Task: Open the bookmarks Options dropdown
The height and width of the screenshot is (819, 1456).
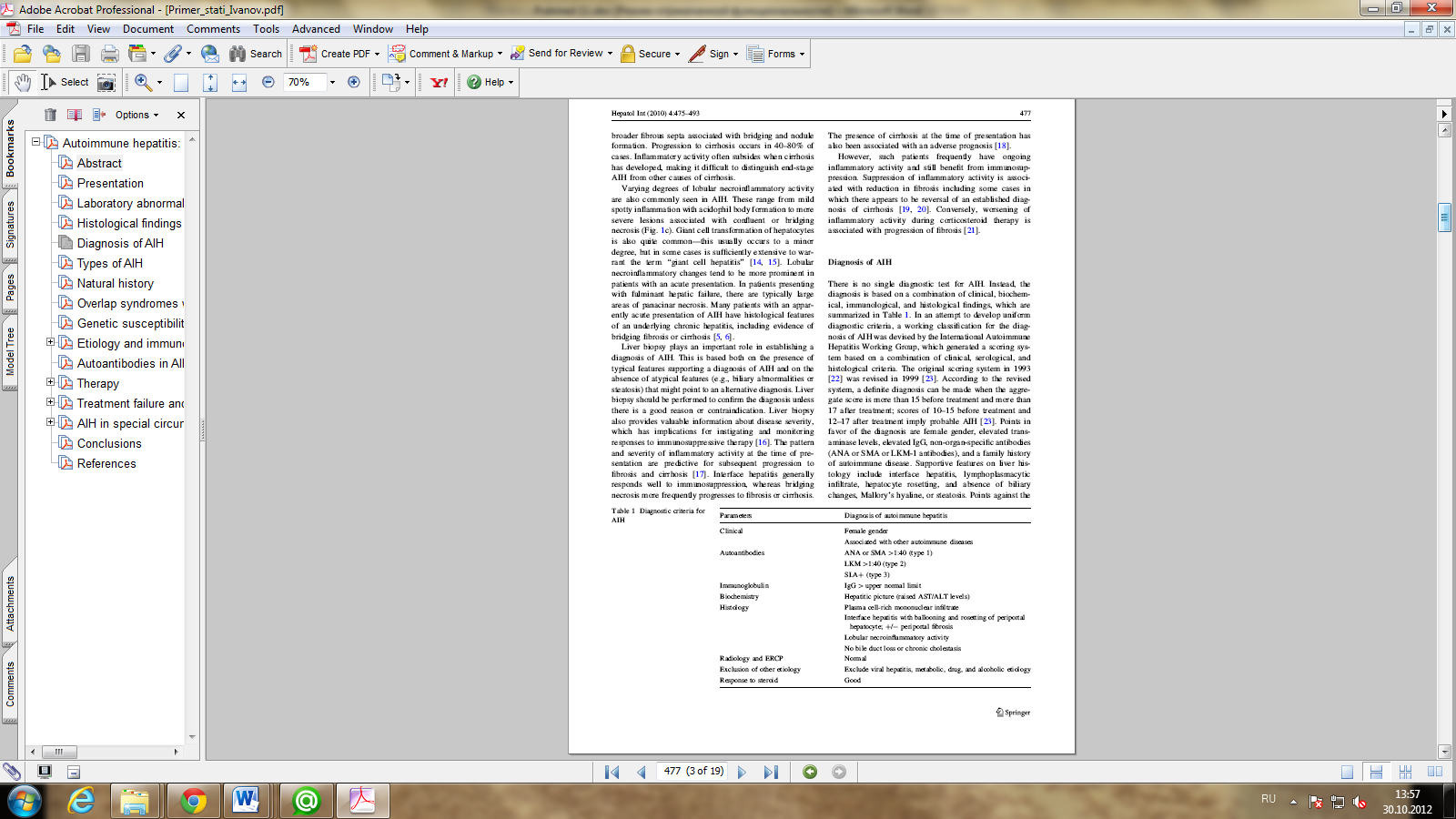Action: 136,115
